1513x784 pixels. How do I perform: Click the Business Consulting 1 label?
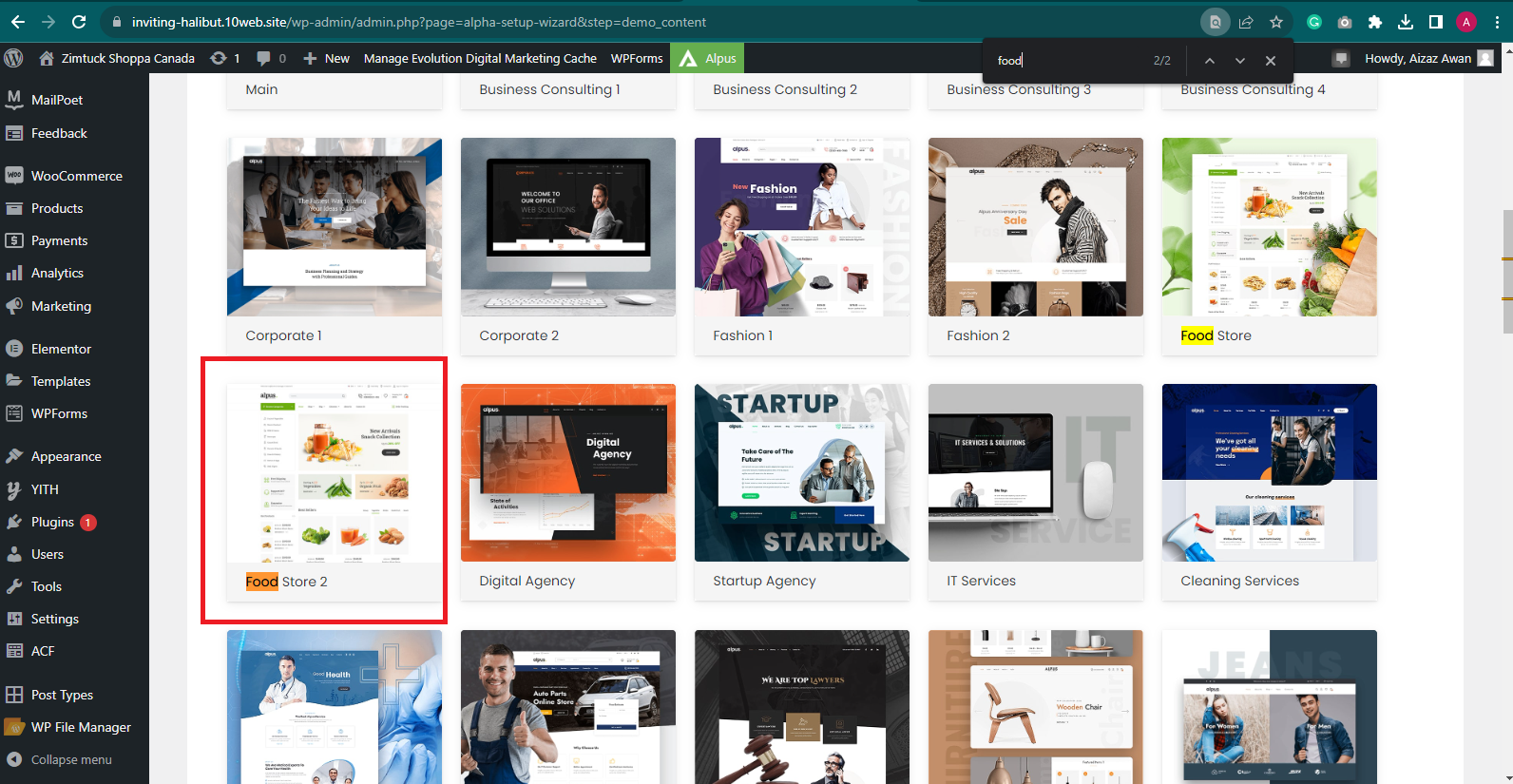click(549, 89)
